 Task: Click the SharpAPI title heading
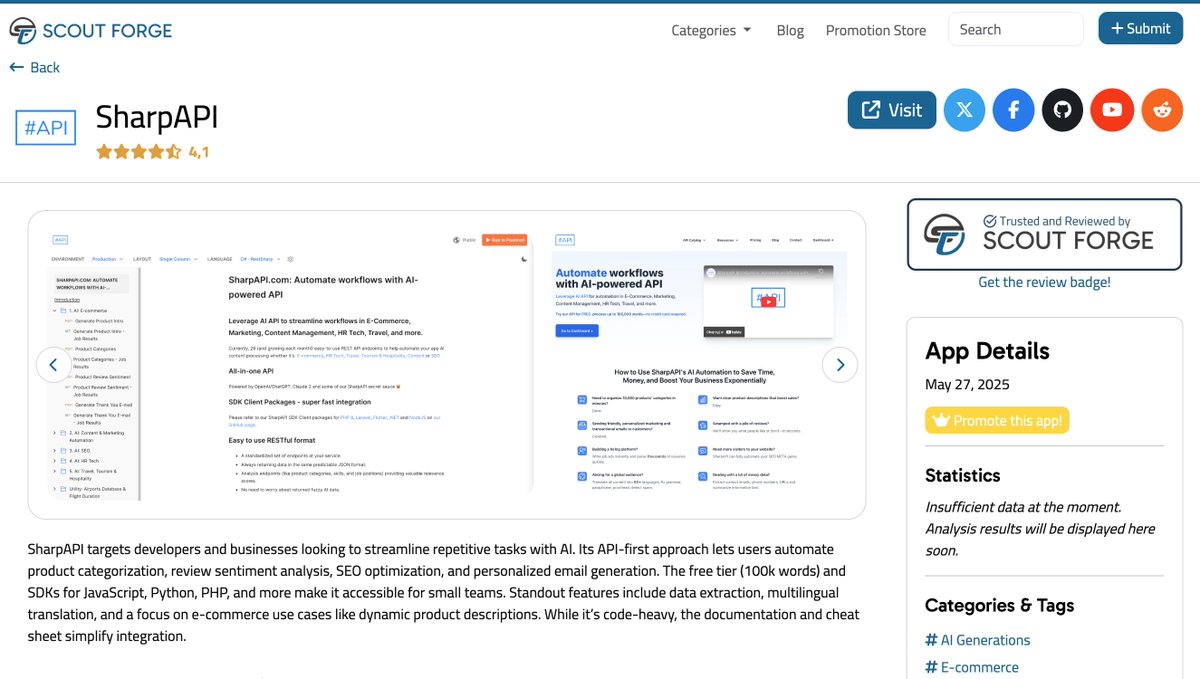[157, 117]
